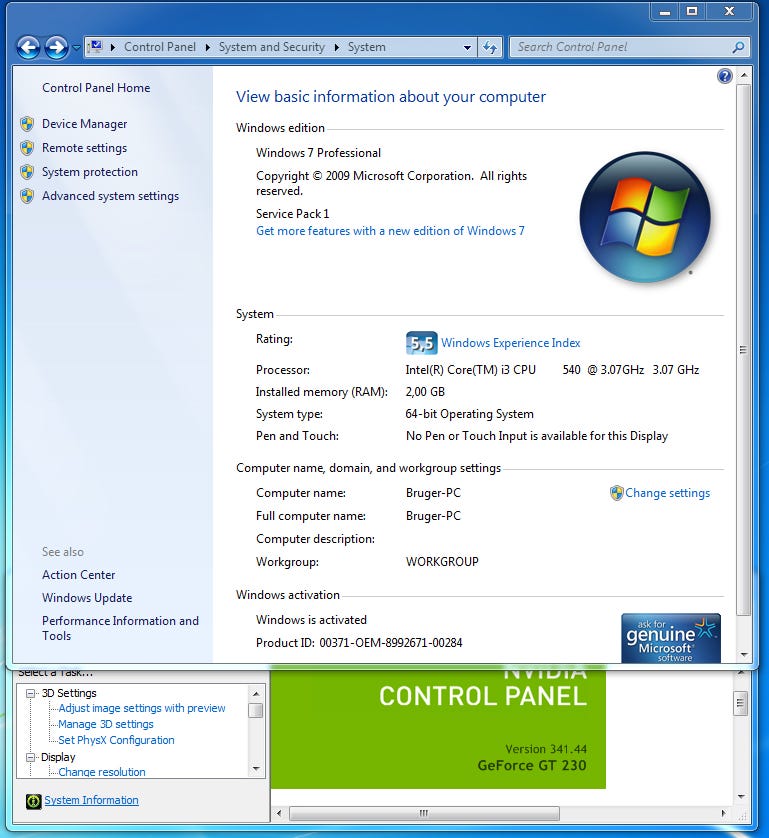Screen dimensions: 769x838
Task: Open the blue Help question mark
Action: point(725,76)
